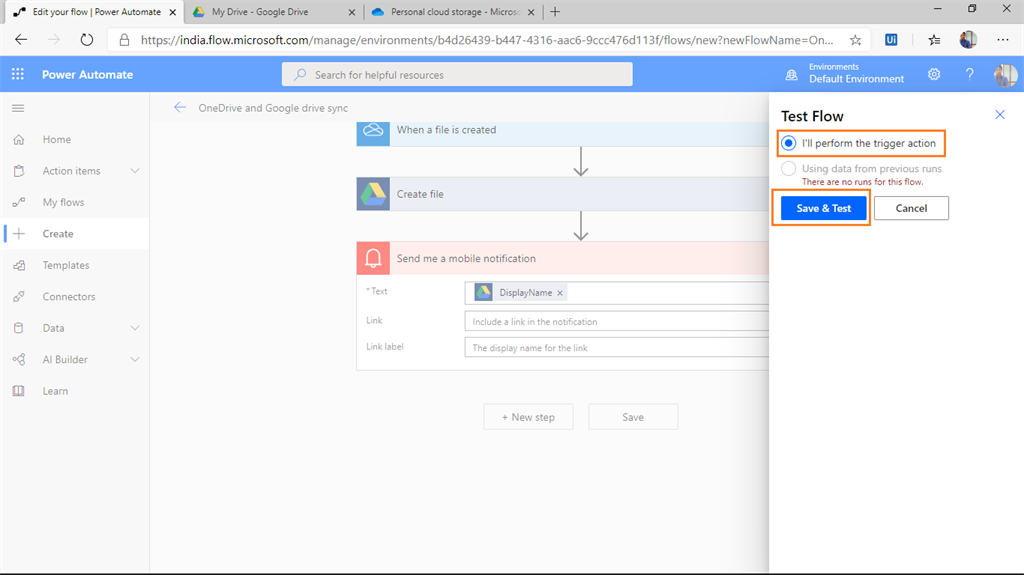Open settings gear in Power Automate header
Image resolution: width=1024 pixels, height=575 pixels.
(x=934, y=74)
